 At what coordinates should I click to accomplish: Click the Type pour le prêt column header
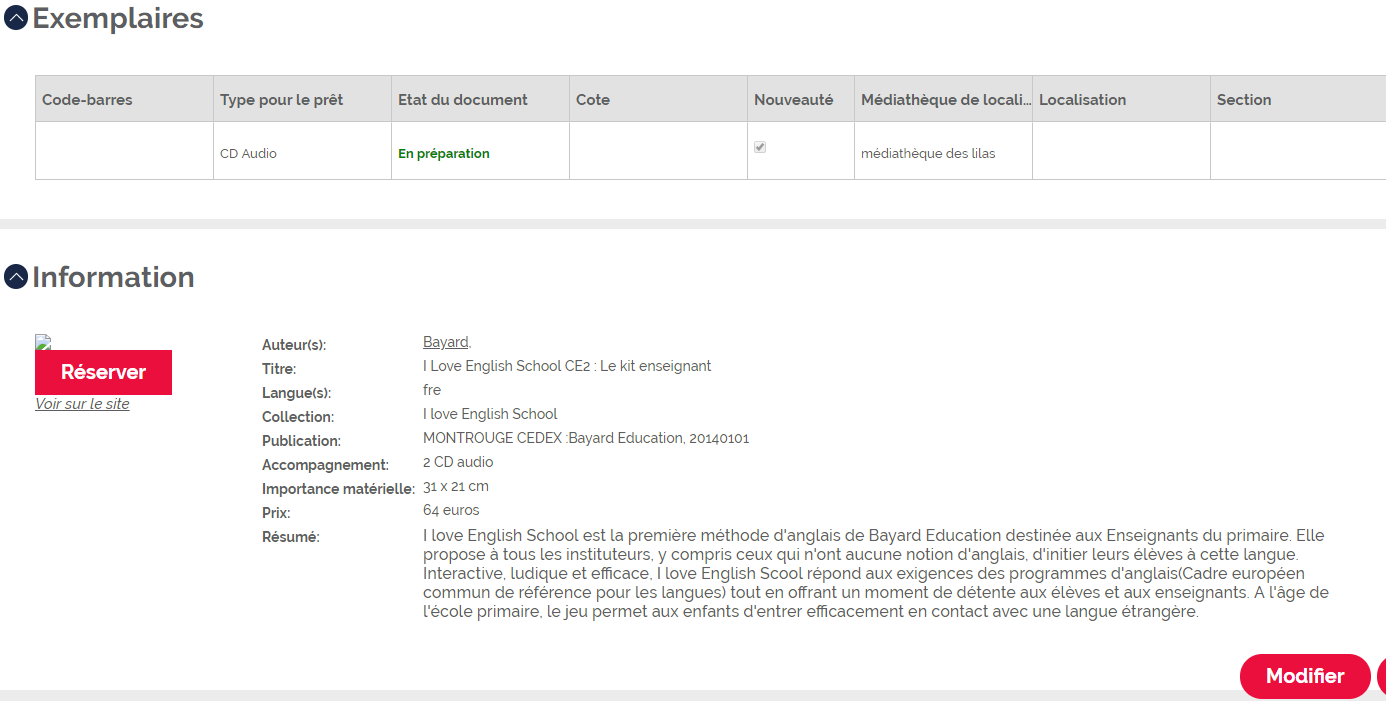pyautogui.click(x=302, y=99)
